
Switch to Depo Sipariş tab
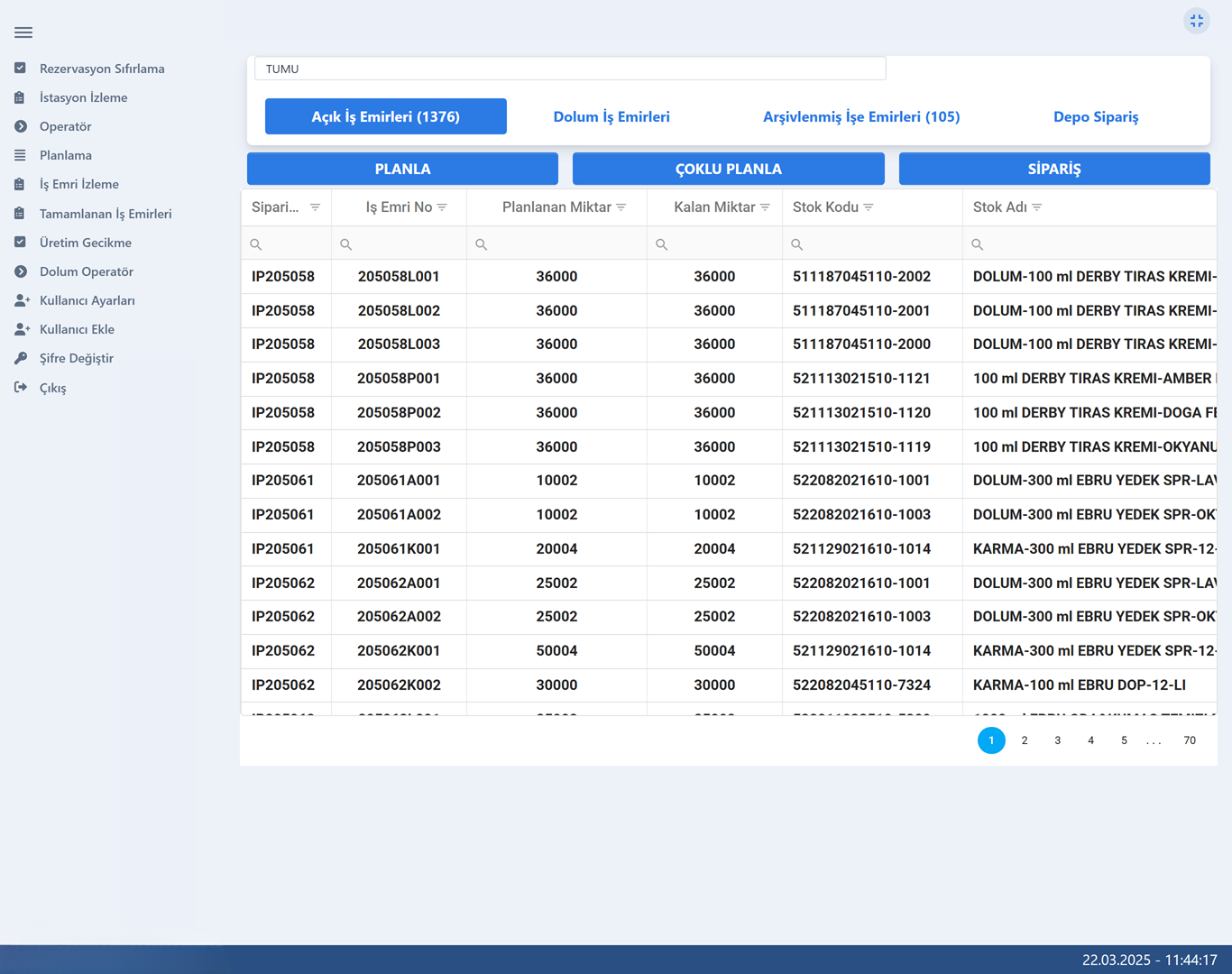1096,116
